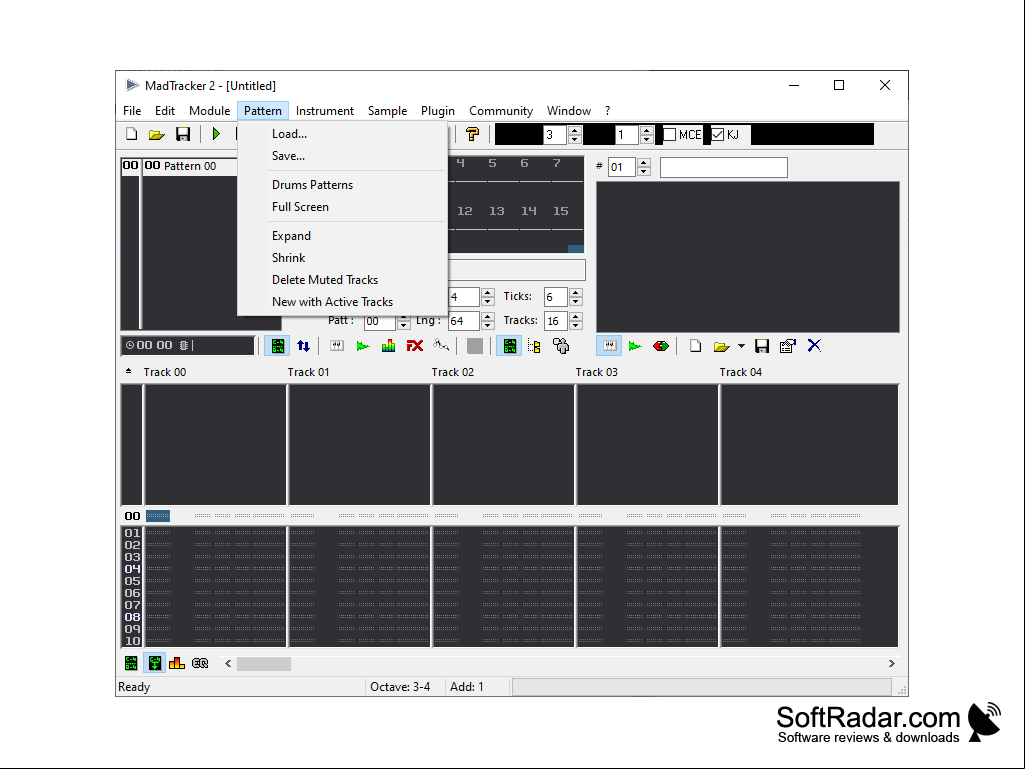Select New with Active Tracks entry
This screenshot has height=769, width=1025.
click(x=343, y=302)
